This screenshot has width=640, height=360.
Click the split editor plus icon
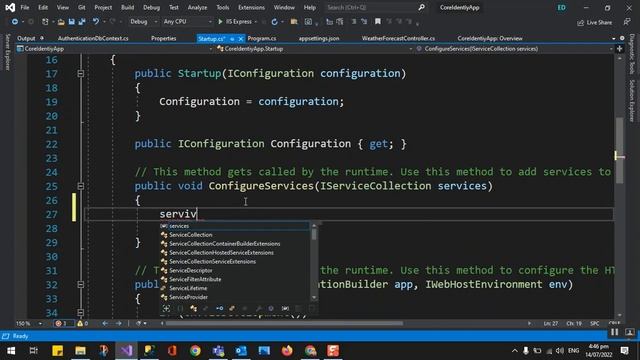[619, 49]
